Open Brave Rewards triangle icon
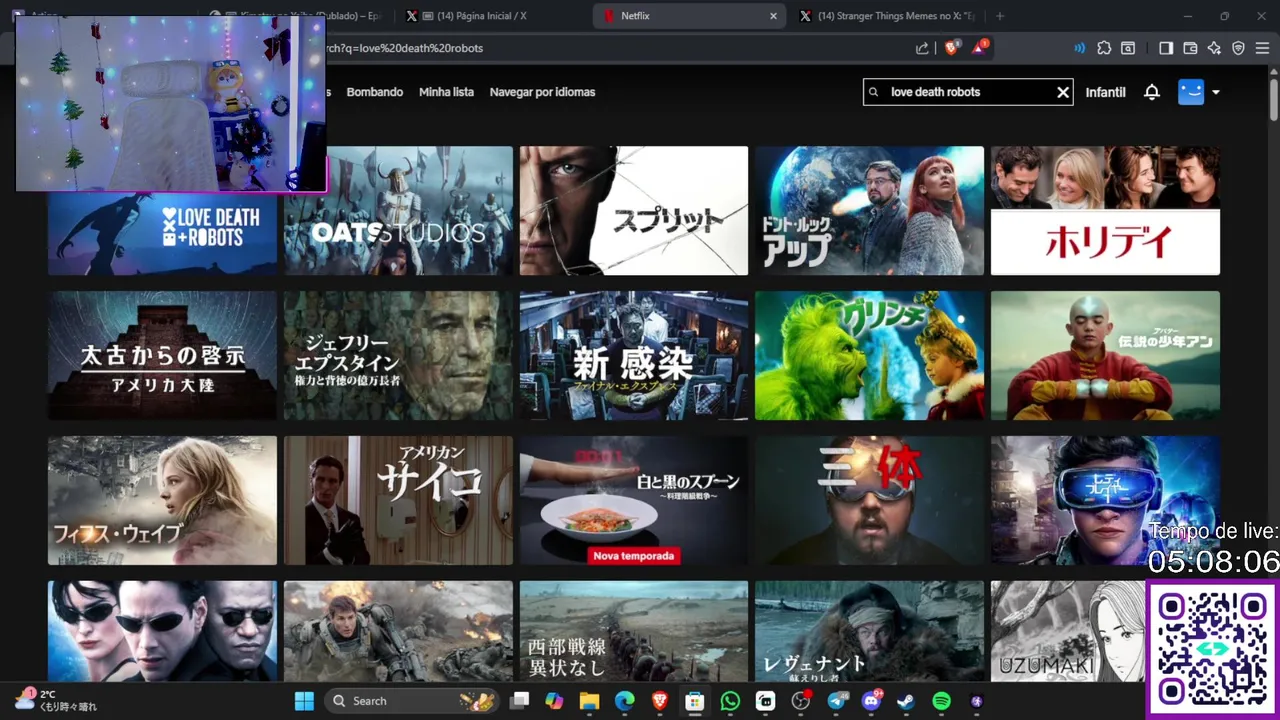This screenshot has width=1280, height=720. (979, 47)
